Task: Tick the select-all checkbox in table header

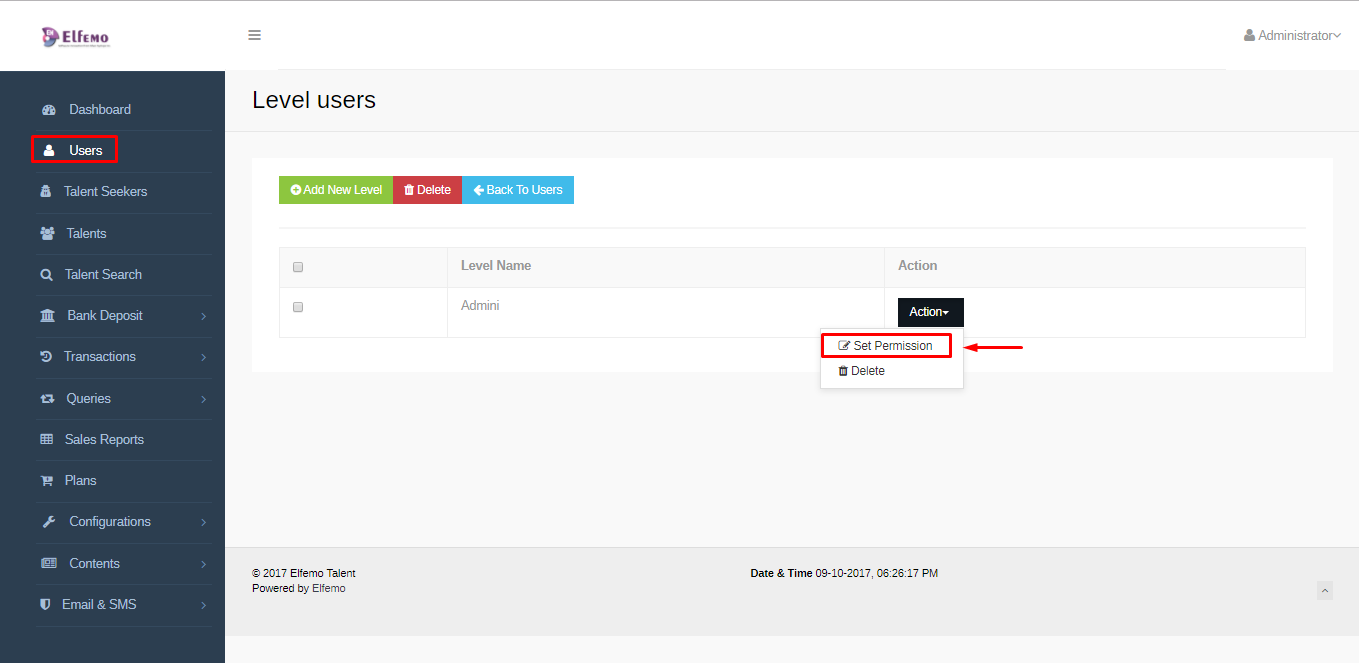Action: tap(298, 267)
